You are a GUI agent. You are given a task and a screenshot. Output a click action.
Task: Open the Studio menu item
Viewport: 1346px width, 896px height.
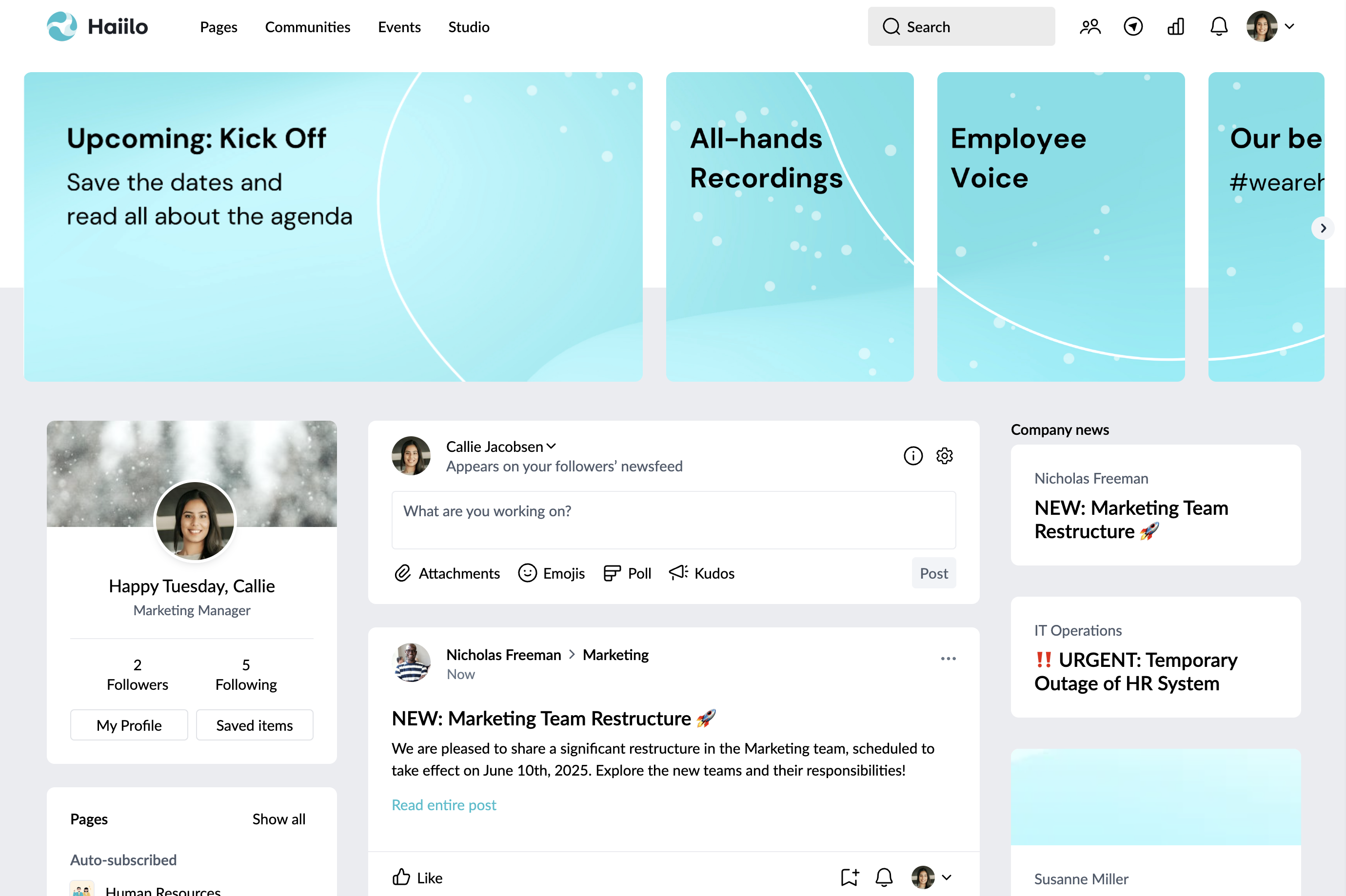click(469, 27)
